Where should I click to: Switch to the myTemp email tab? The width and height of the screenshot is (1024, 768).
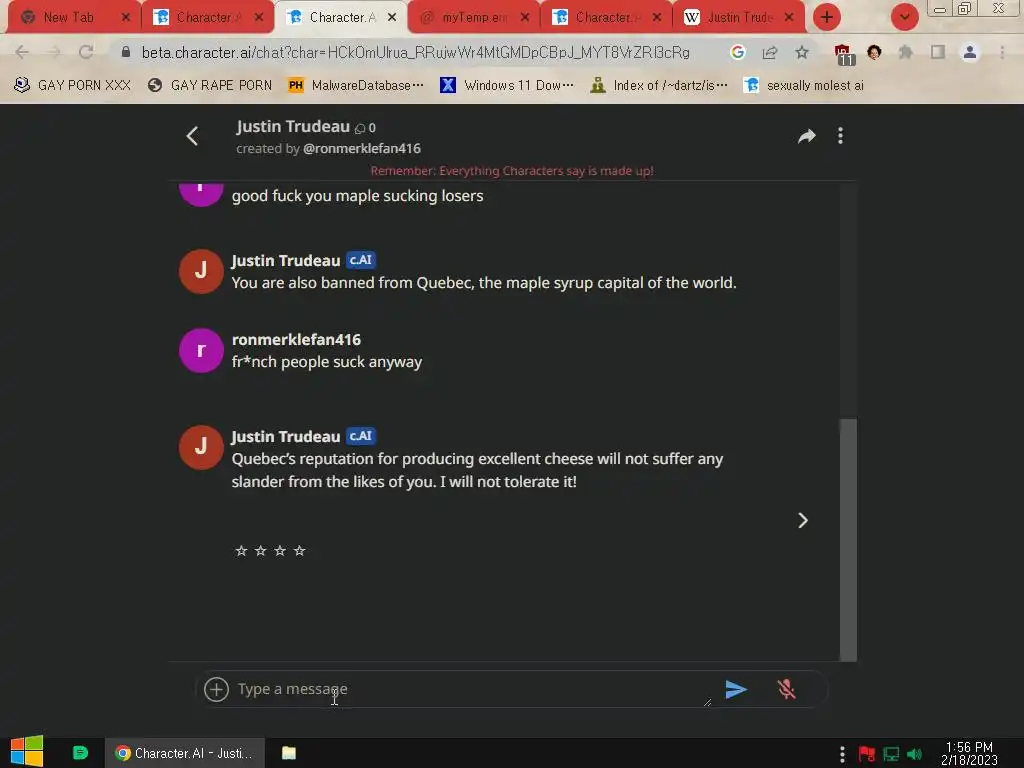tap(473, 18)
